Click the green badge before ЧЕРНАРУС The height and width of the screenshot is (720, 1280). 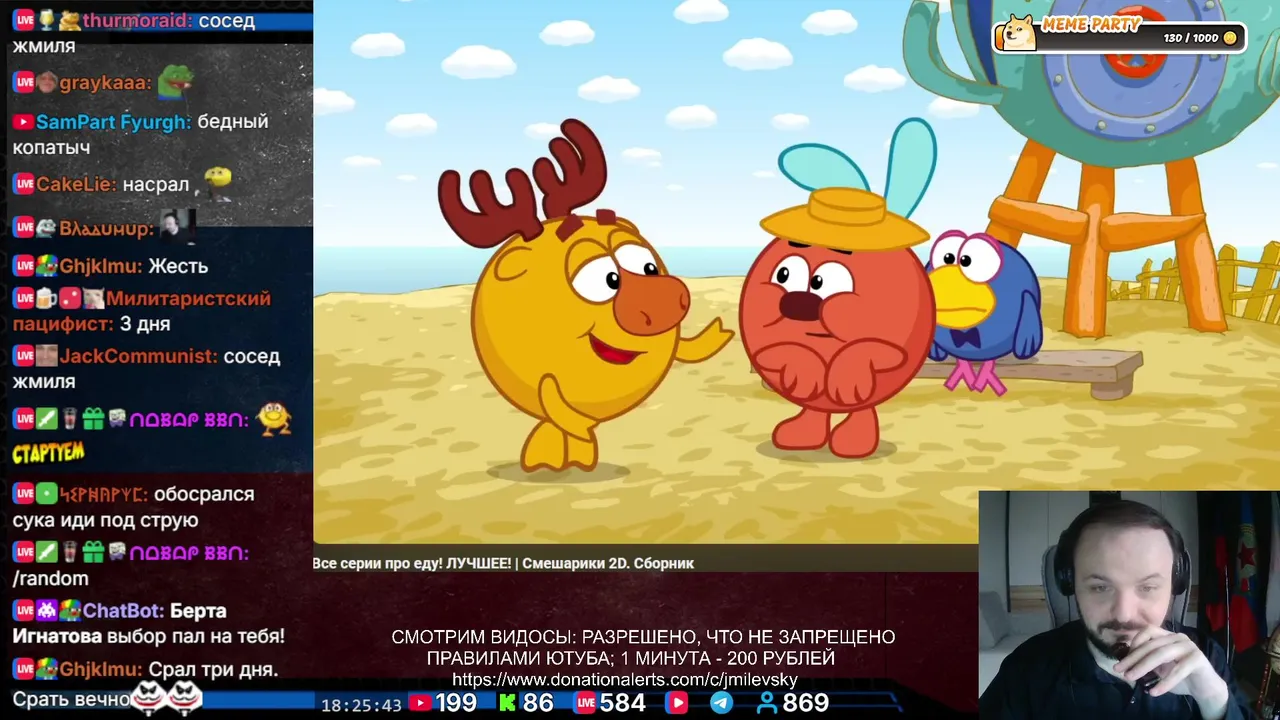tap(46, 494)
